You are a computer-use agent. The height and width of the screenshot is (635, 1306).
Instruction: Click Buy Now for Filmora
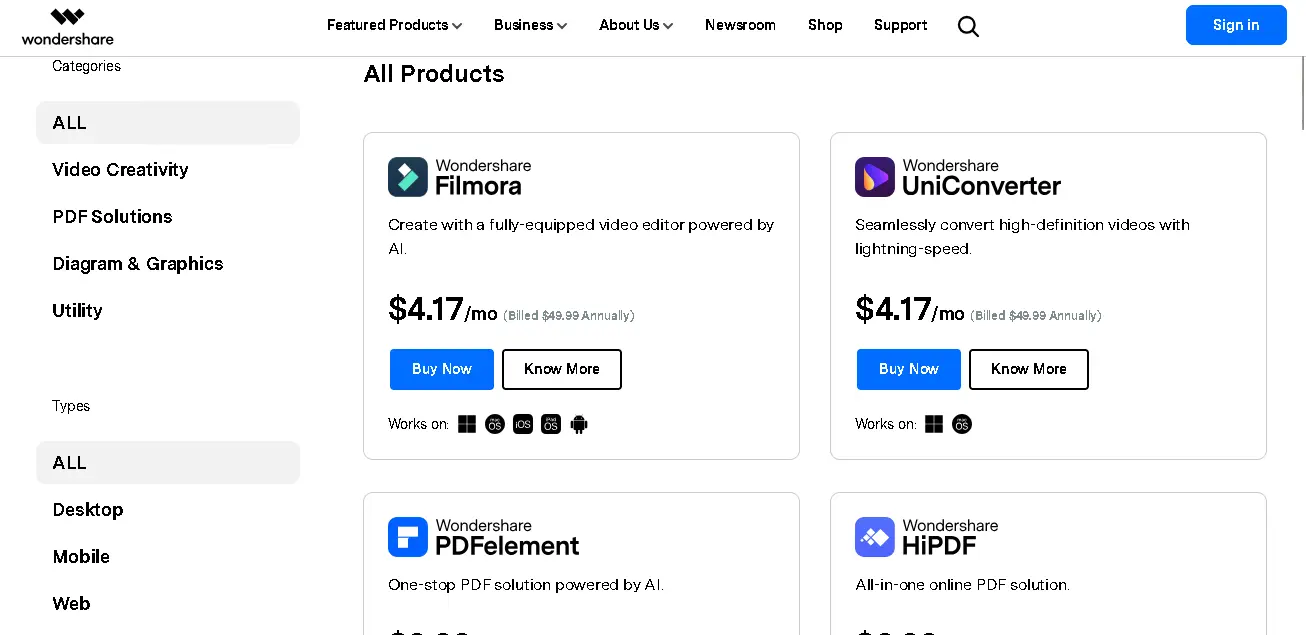(x=442, y=369)
